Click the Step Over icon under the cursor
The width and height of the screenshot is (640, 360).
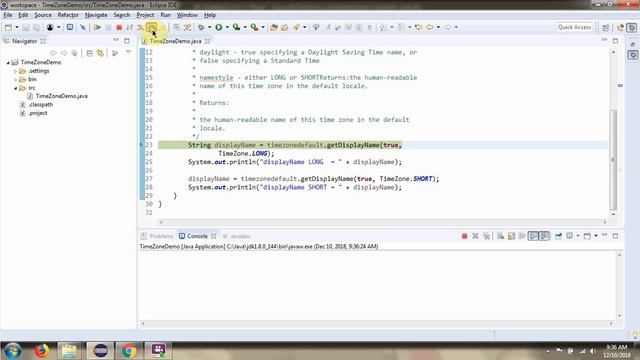pyautogui.click(x=151, y=27)
